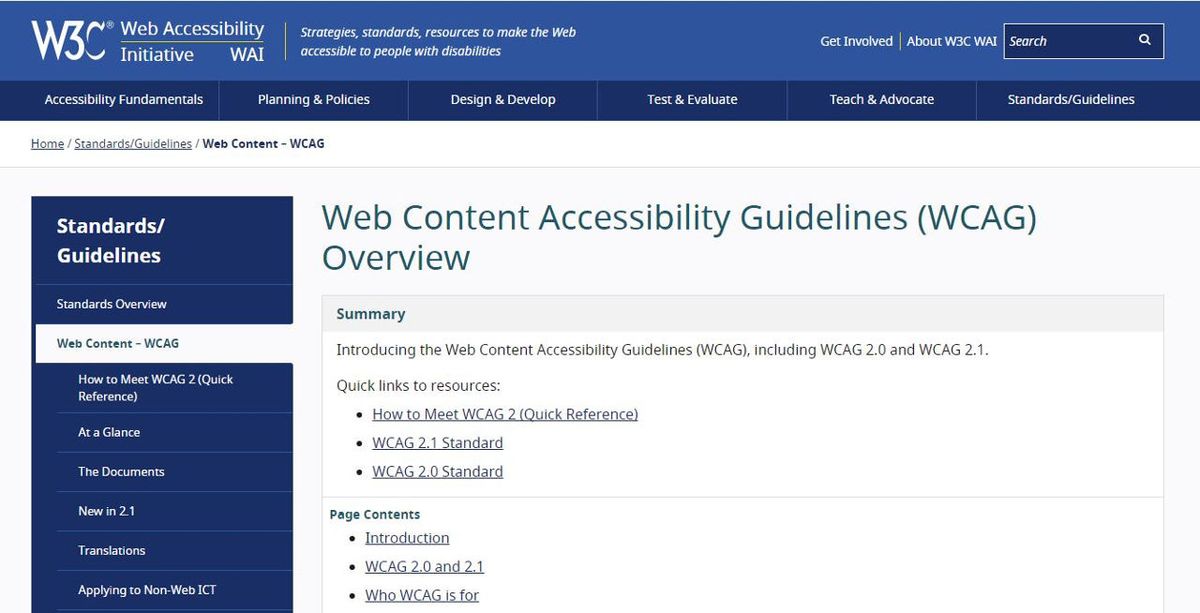The height and width of the screenshot is (613, 1200).
Task: Click Who WCAG is for link
Action: (x=422, y=594)
